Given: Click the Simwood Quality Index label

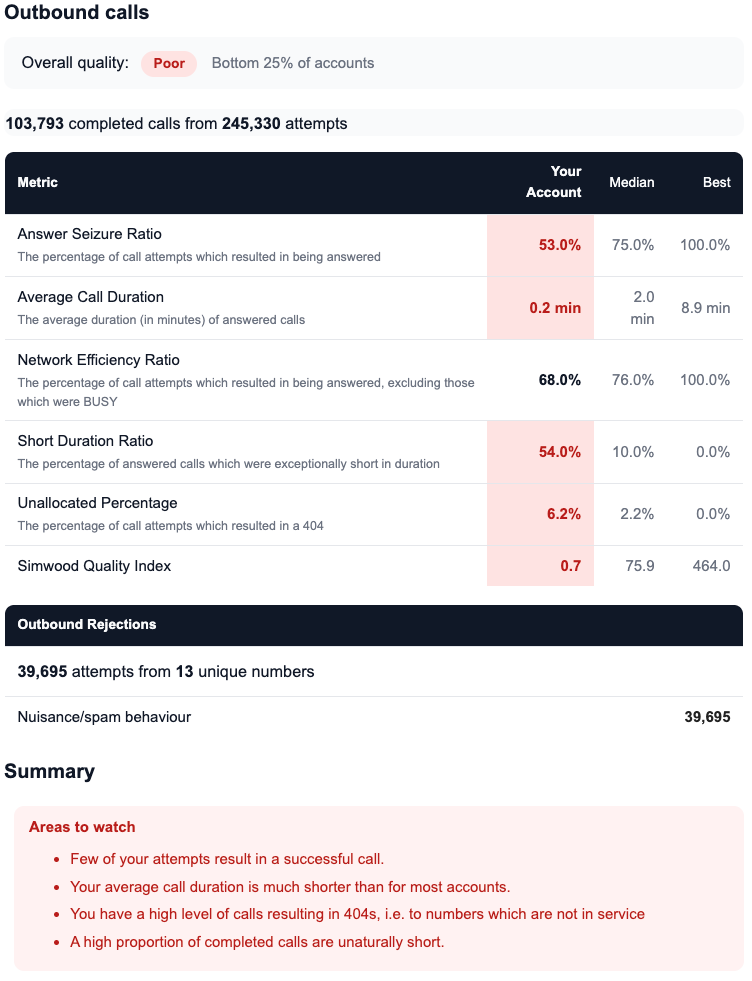Looking at the screenshot, I should point(95,566).
